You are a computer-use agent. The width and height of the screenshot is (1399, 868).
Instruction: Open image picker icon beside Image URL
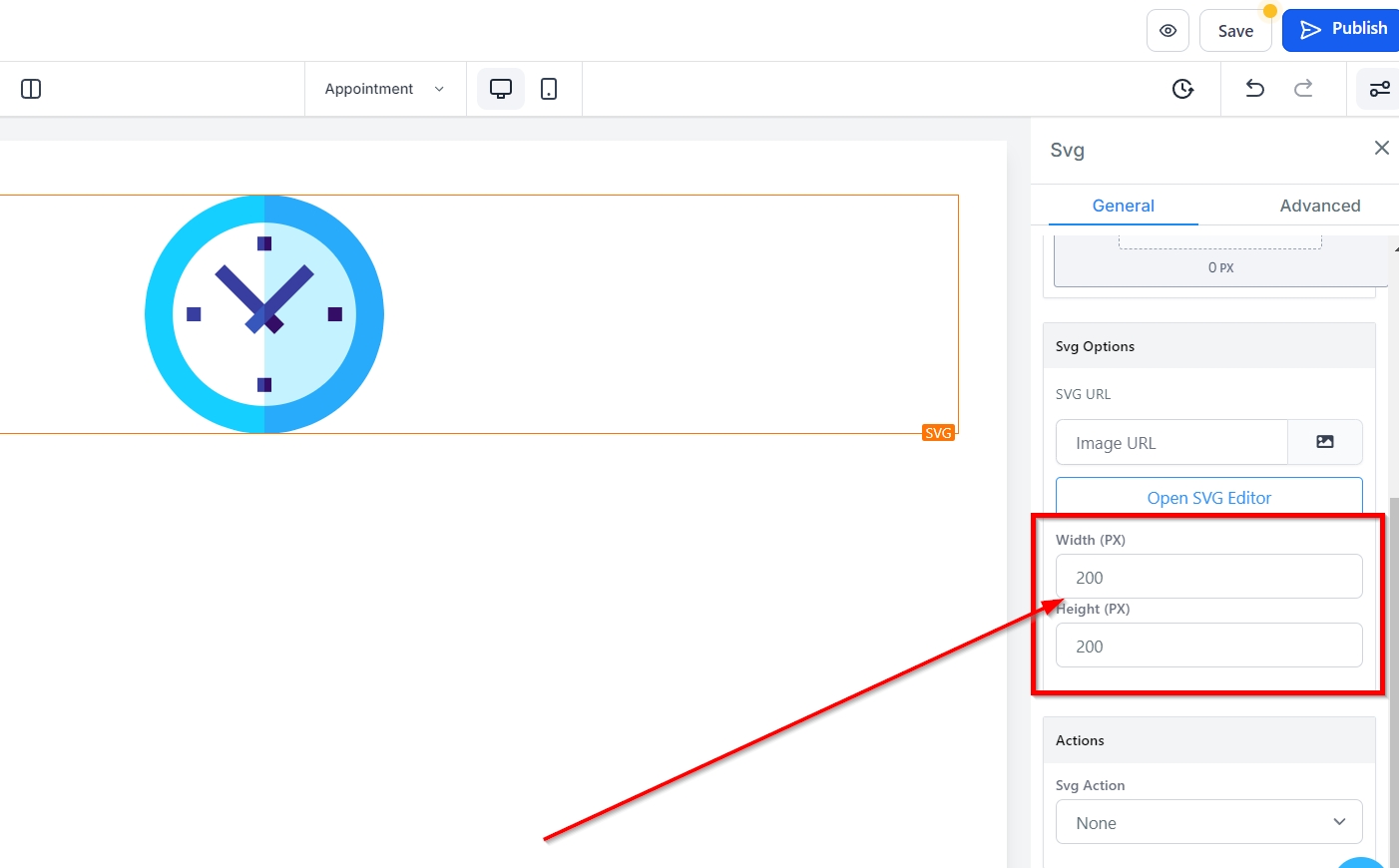coord(1324,442)
